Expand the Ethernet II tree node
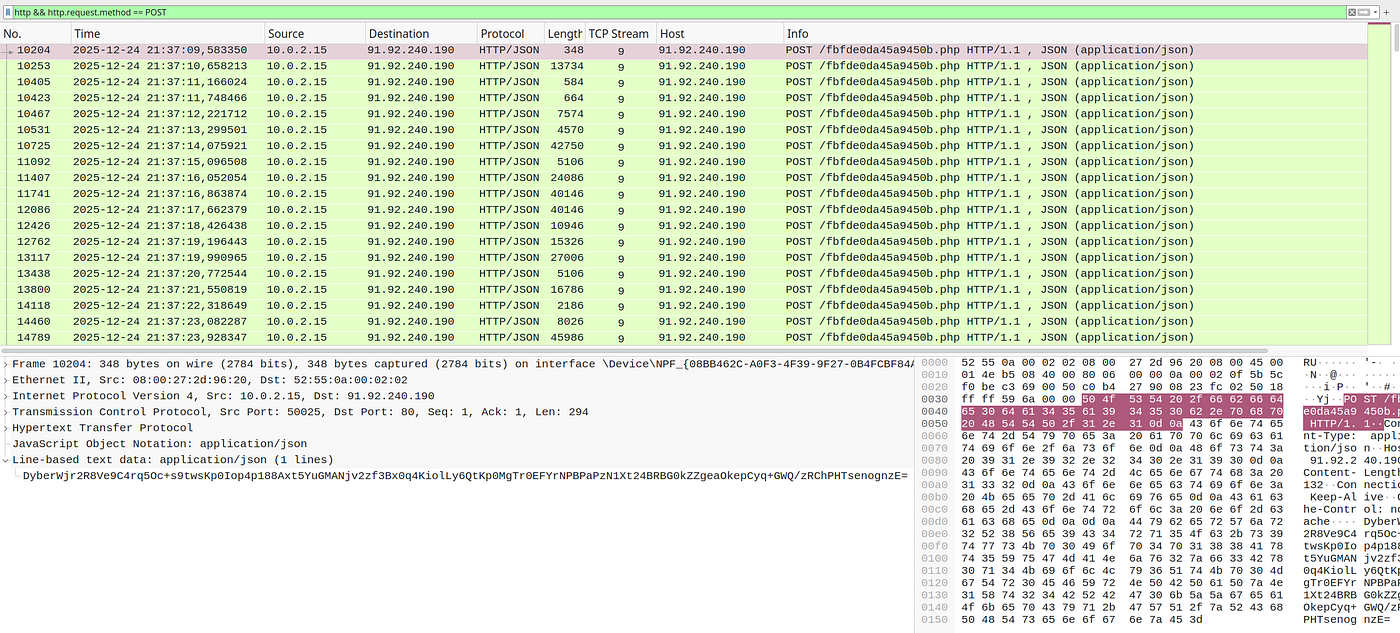 click(5, 380)
